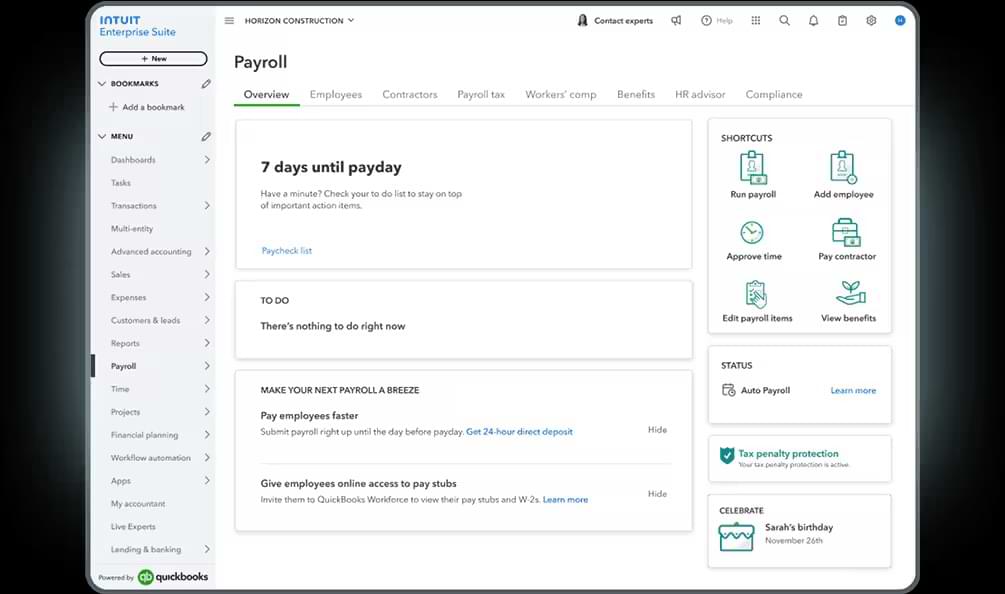Click the Pay contractor briefcase icon
1005x594 pixels.
(846, 232)
